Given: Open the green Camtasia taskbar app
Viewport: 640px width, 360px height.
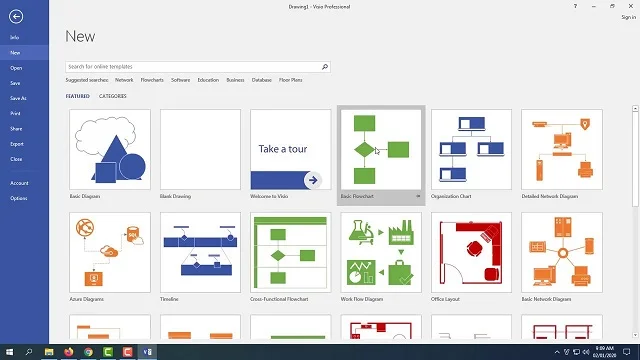Looking at the screenshot, I should [x=108, y=352].
